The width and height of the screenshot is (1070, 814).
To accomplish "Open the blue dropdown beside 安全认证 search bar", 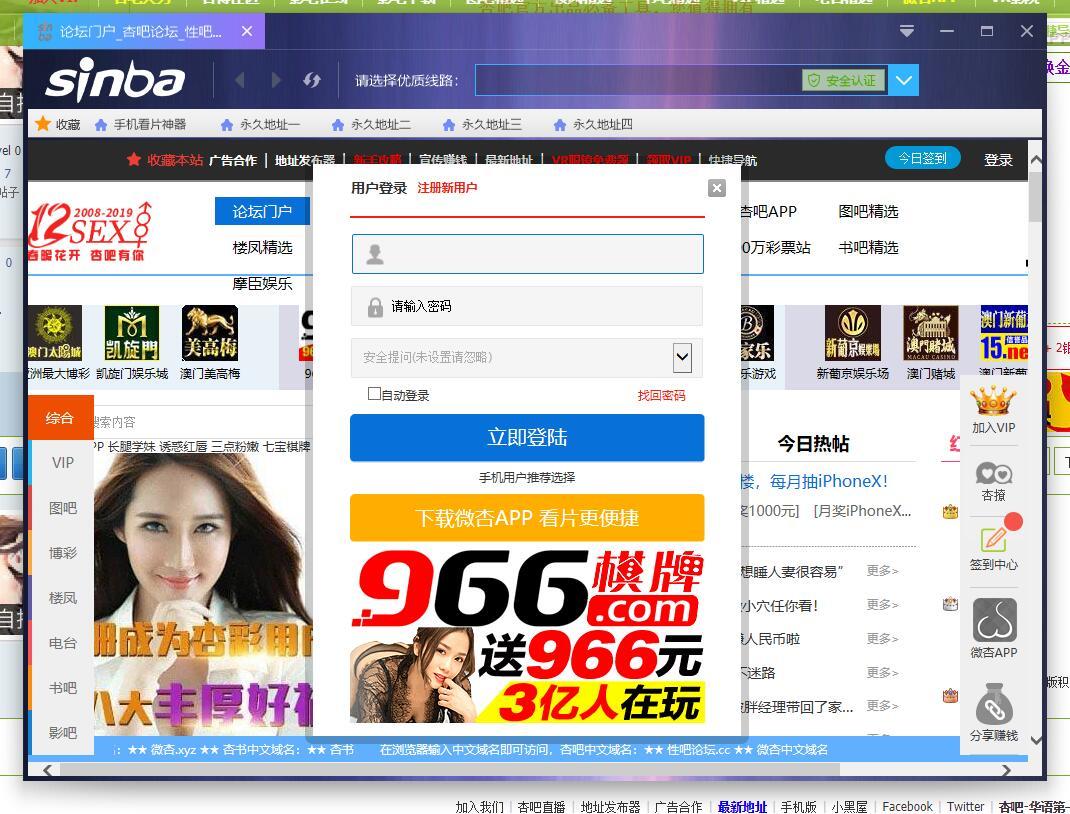I will point(902,80).
